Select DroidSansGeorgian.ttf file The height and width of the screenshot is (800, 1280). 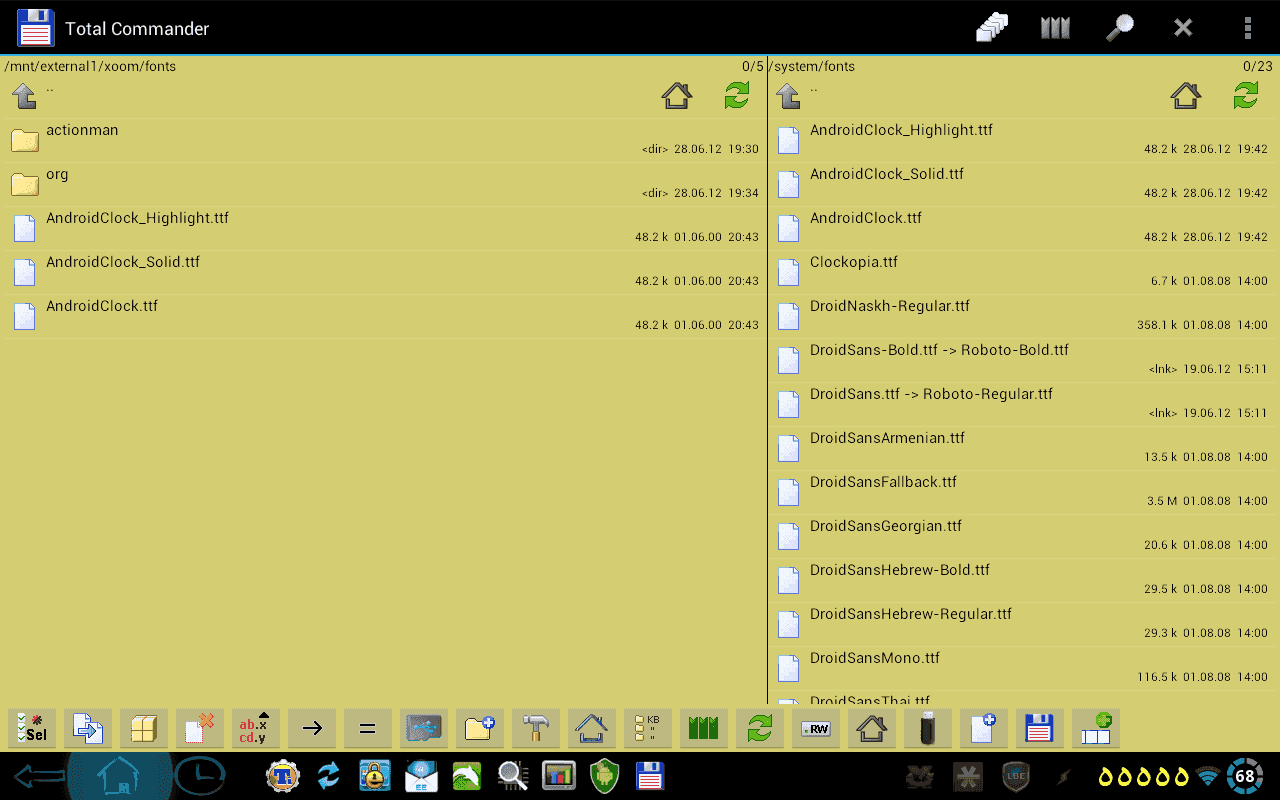1024,536
